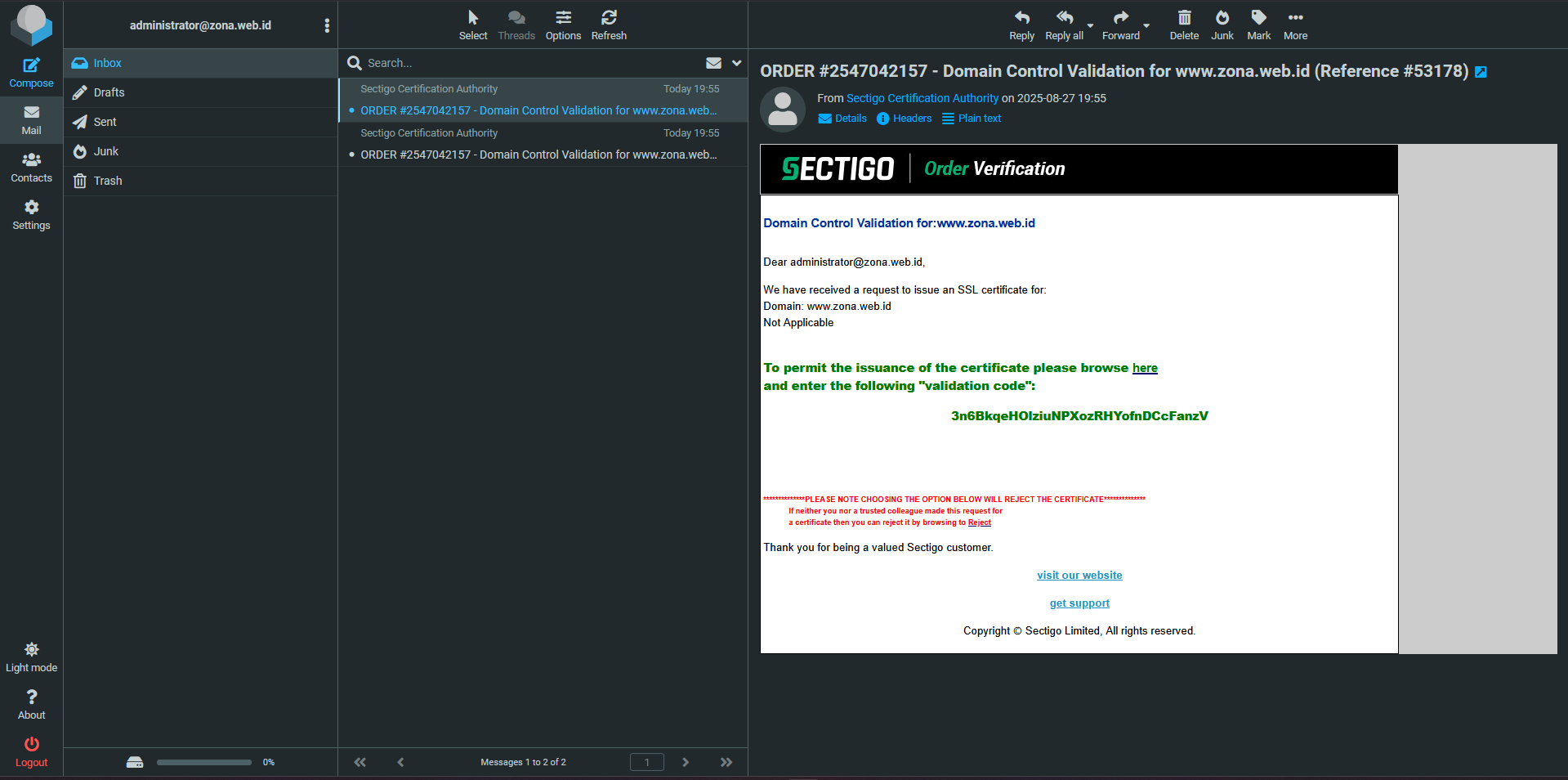Image resolution: width=1568 pixels, height=780 pixels.
Task: Open the Drafts folder
Action: (109, 92)
